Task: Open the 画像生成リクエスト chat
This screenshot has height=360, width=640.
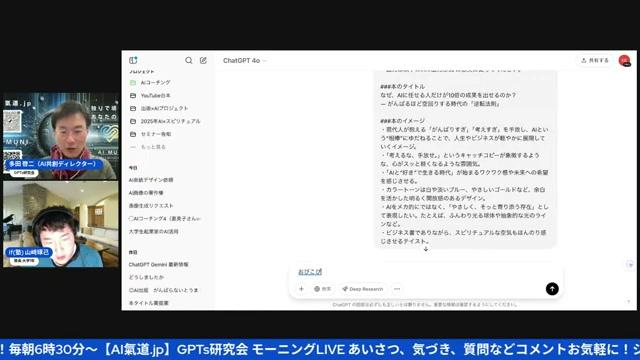Action: 151,206
